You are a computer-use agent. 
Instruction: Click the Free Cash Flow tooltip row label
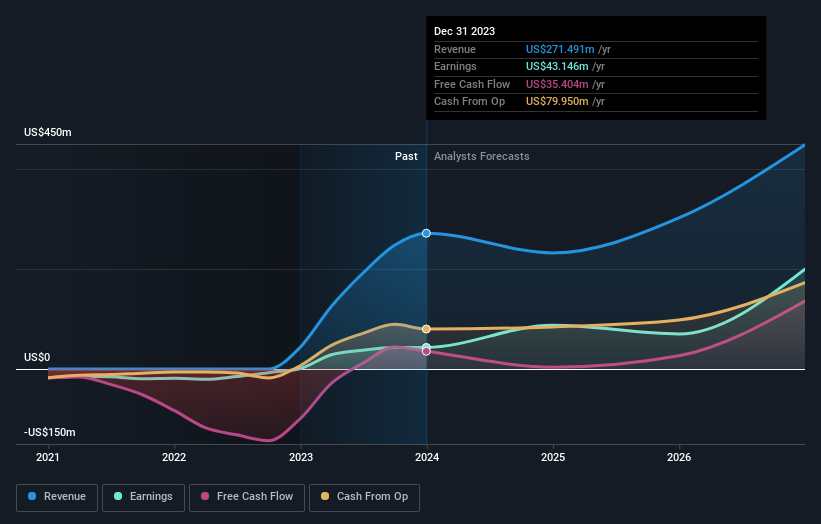coord(472,84)
